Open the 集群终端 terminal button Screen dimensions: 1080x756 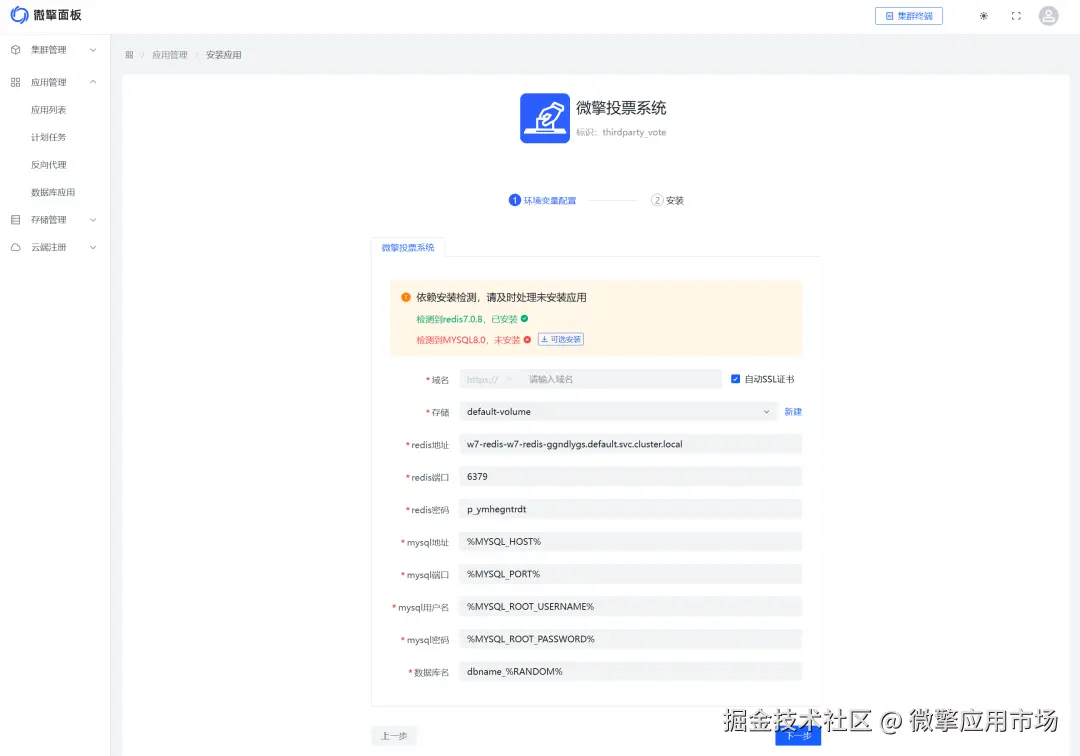pos(908,16)
